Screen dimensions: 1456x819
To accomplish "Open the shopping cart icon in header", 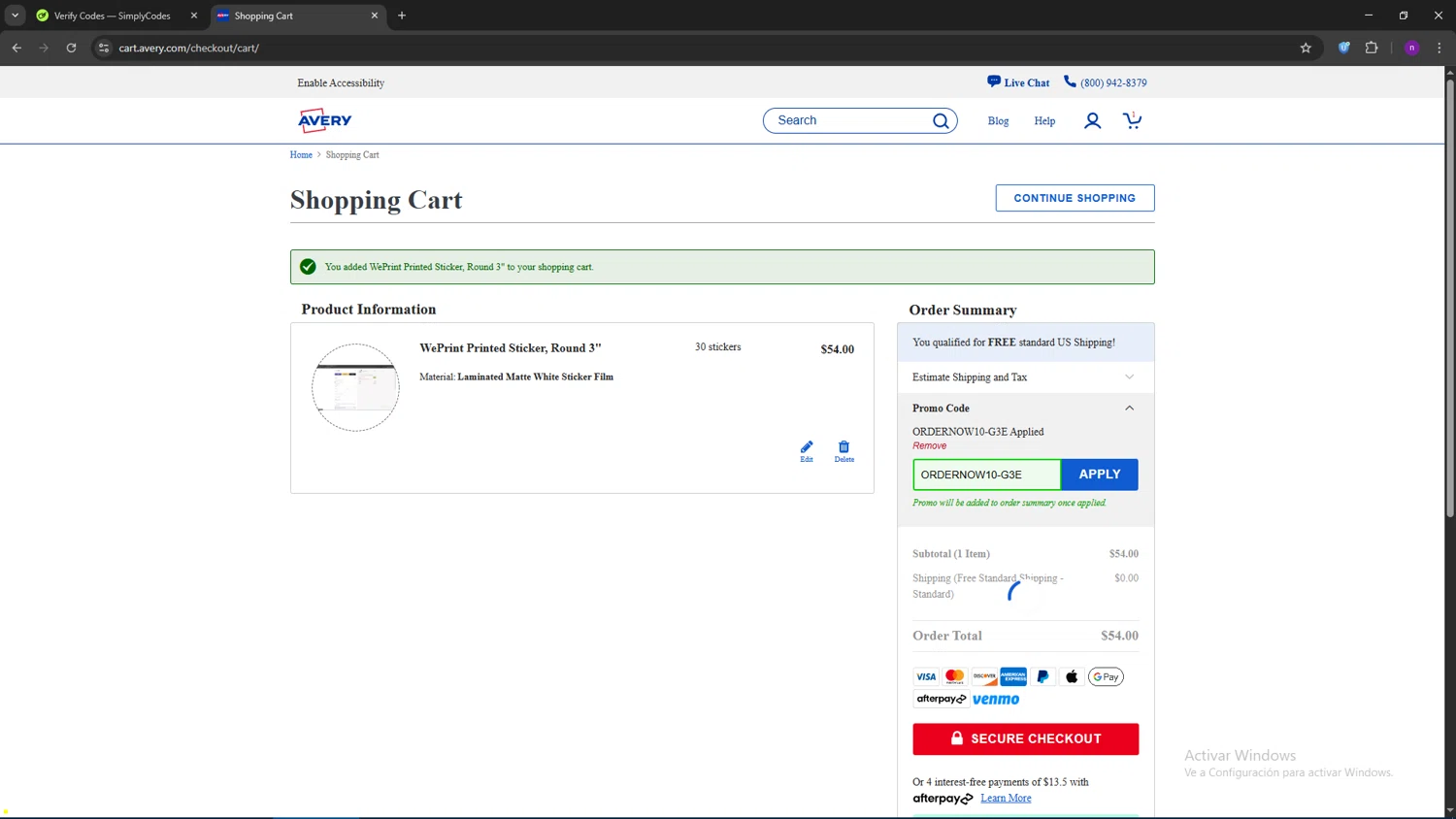I will click(1132, 120).
